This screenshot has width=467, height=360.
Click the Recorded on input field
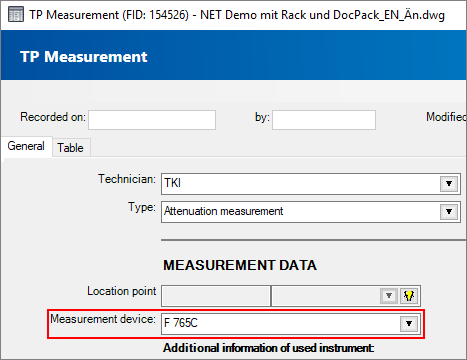(152, 120)
